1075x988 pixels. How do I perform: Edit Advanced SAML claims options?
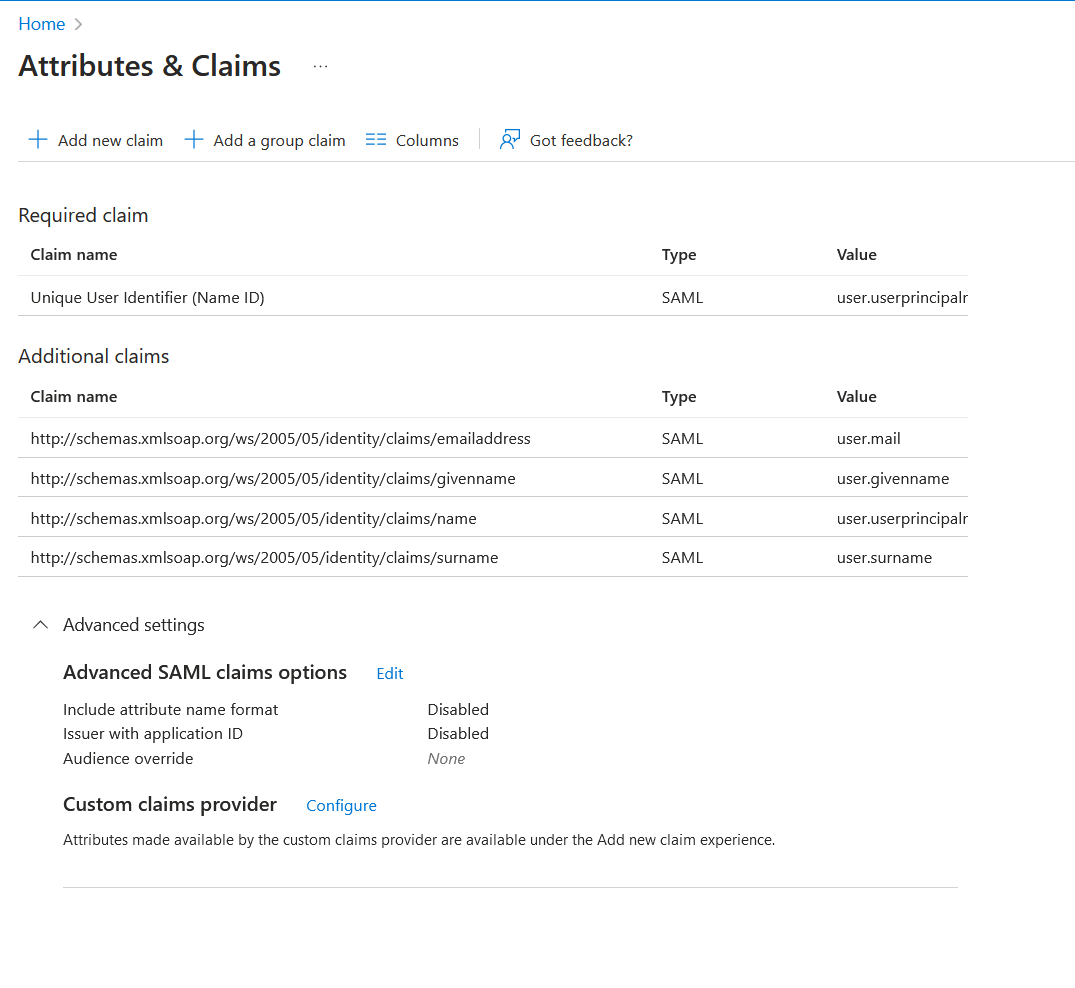(389, 673)
